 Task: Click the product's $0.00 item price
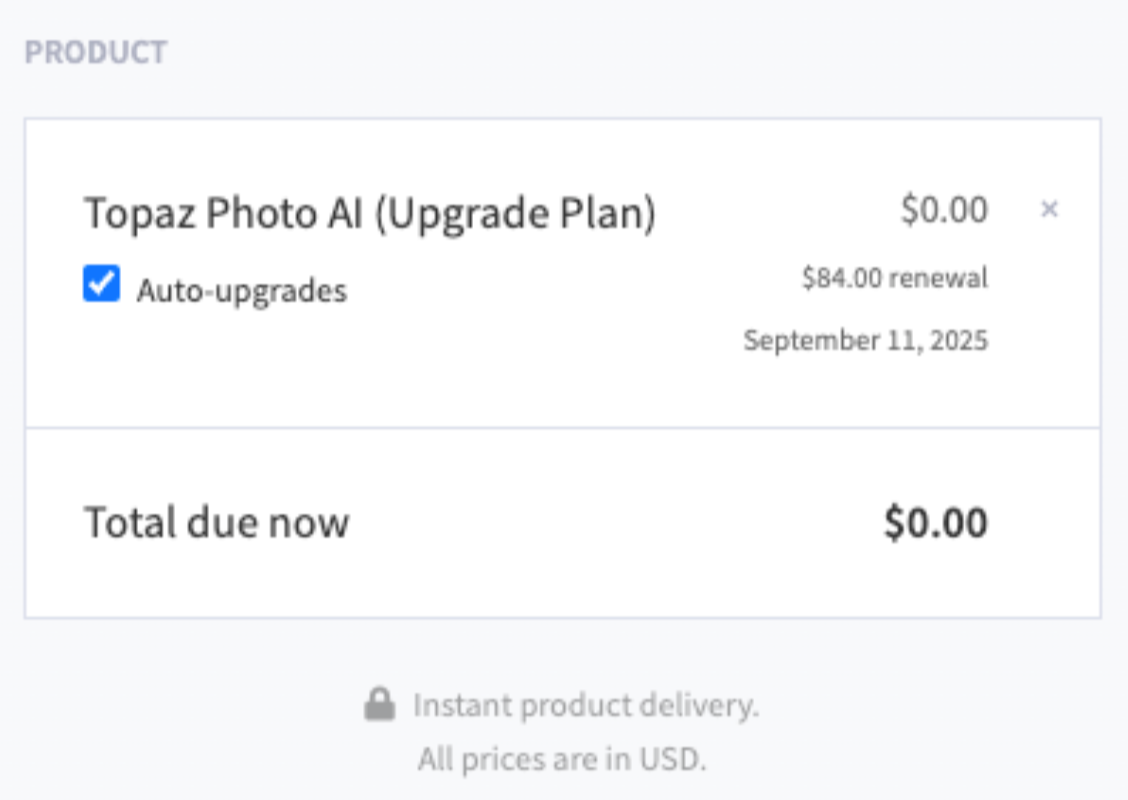click(944, 210)
